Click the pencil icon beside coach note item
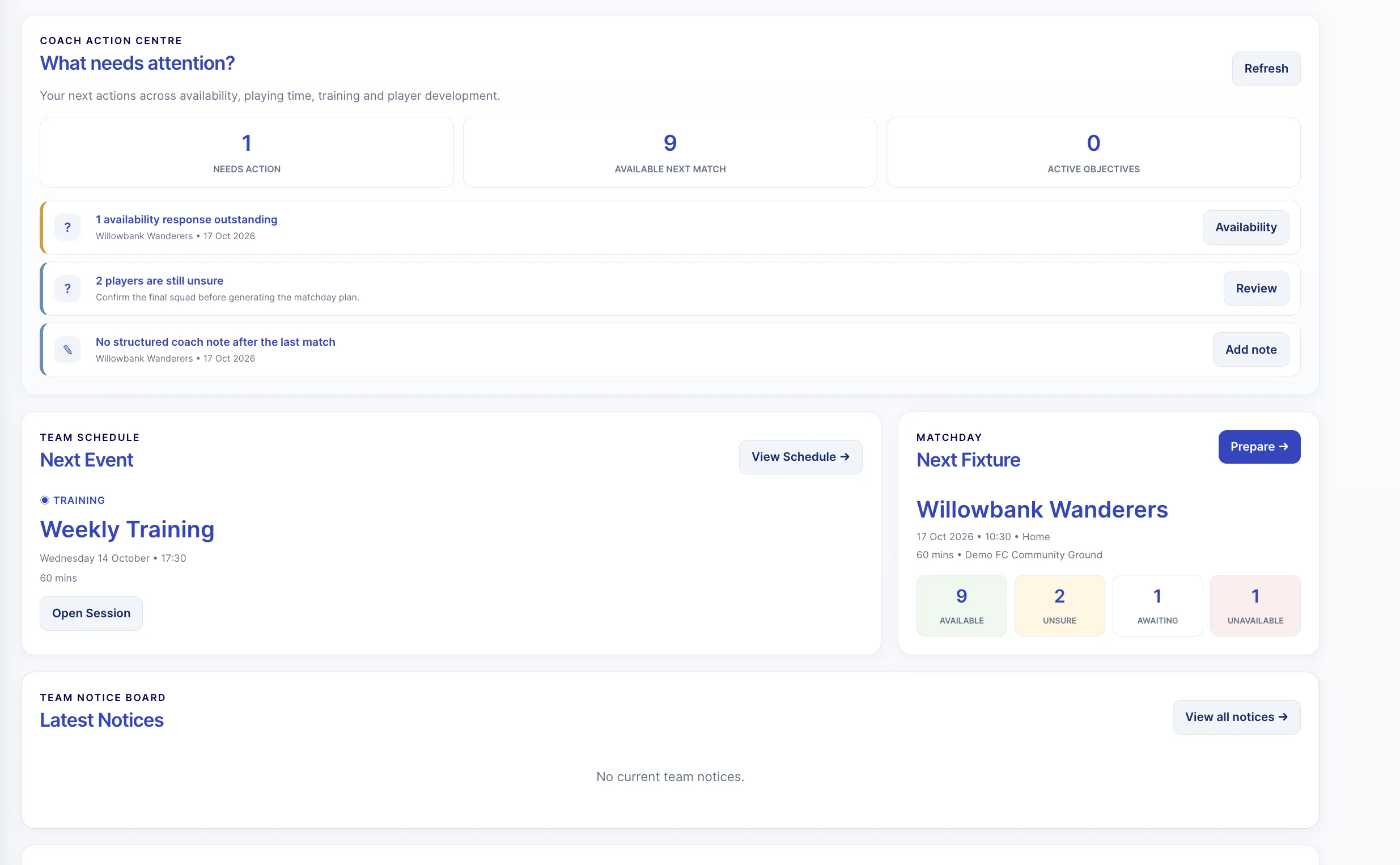 pyautogui.click(x=67, y=350)
